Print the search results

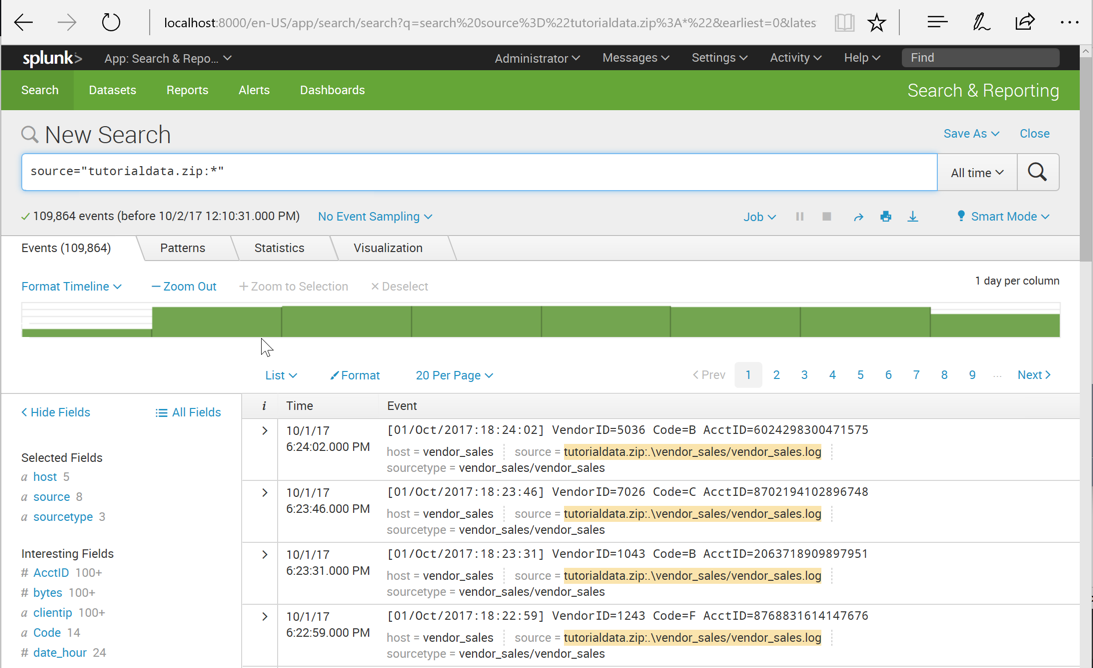point(885,216)
